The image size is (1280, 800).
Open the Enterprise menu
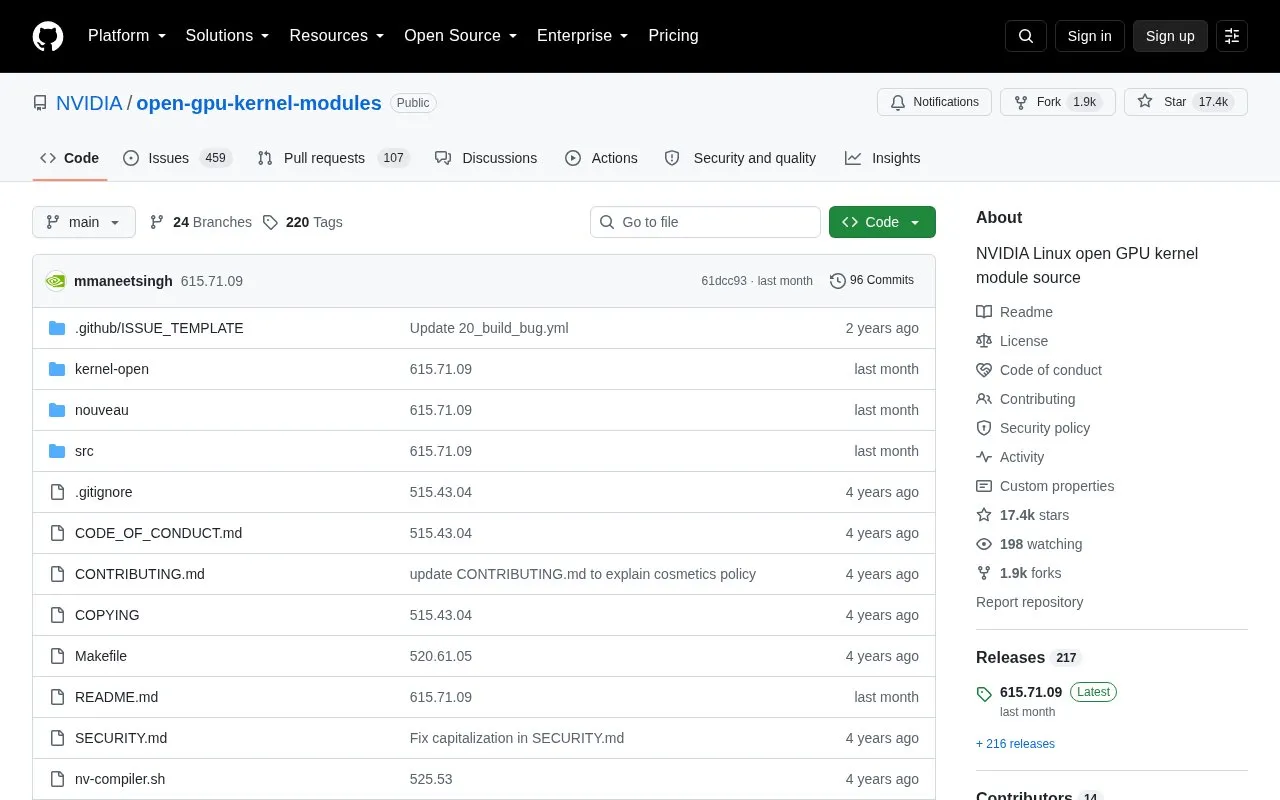[x=583, y=36]
